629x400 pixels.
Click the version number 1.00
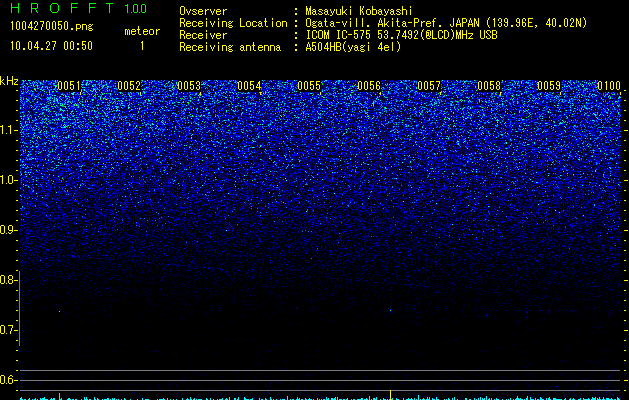[x=135, y=8]
